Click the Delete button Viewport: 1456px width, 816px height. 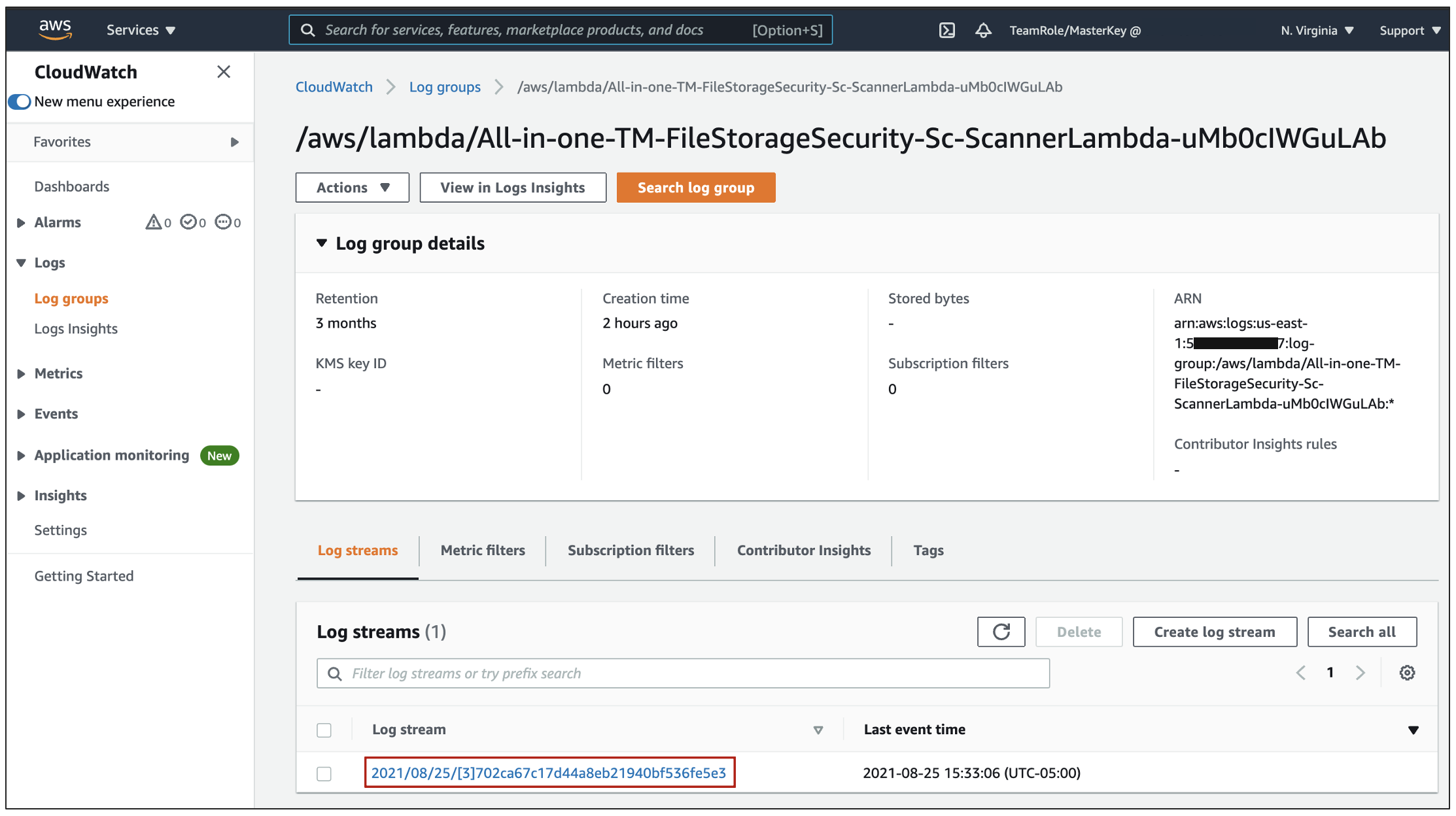(1079, 632)
